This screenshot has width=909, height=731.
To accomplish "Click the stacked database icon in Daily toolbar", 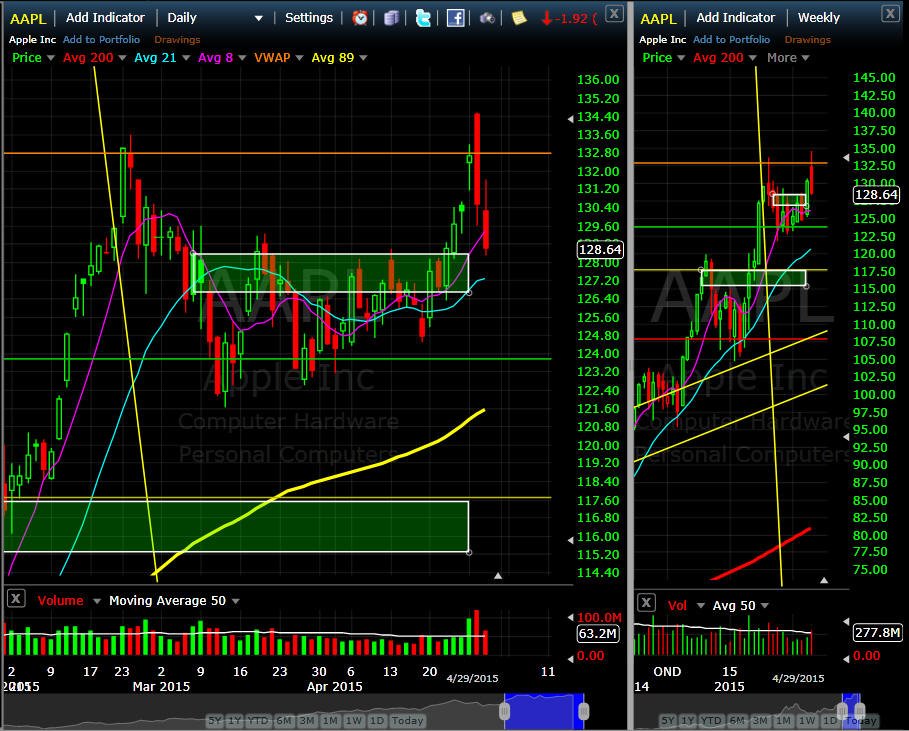I will coord(392,18).
